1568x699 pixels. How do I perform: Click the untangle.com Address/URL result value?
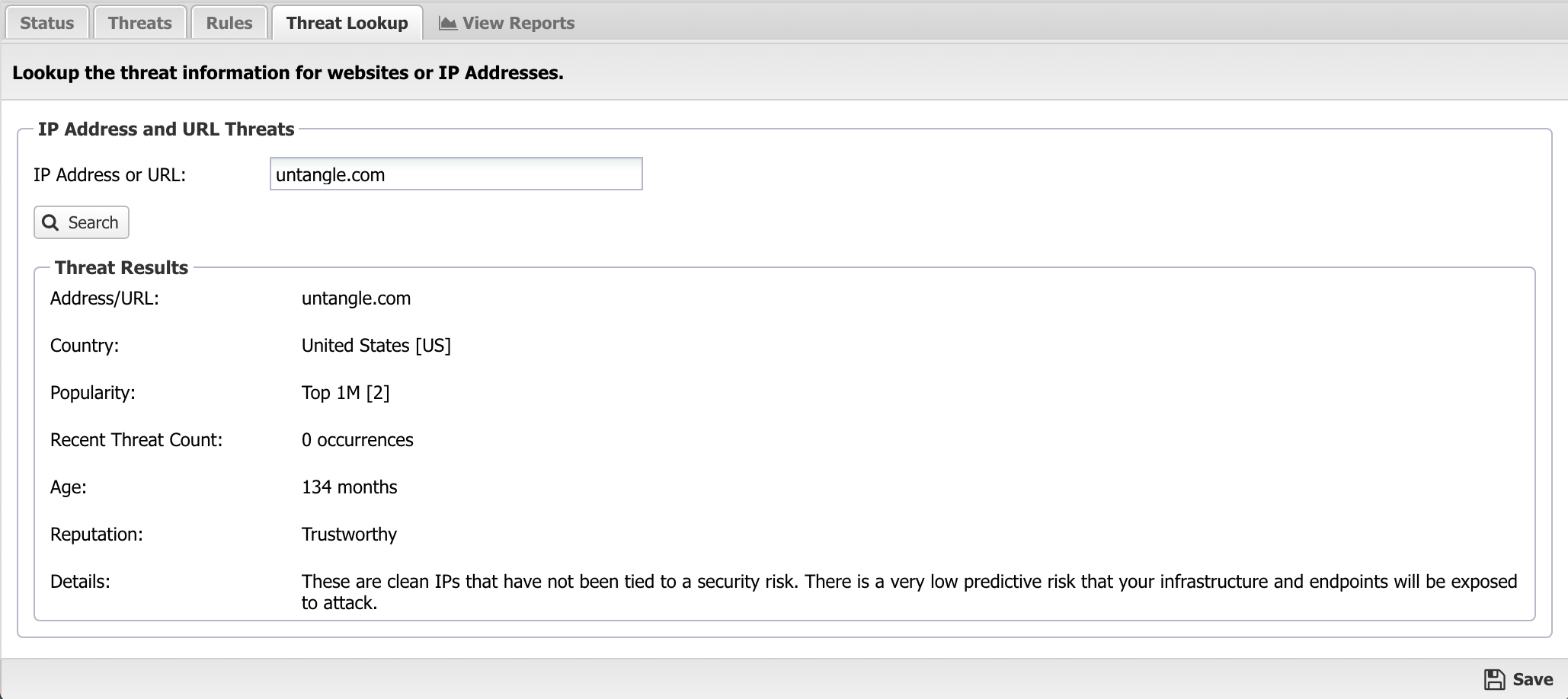356,298
